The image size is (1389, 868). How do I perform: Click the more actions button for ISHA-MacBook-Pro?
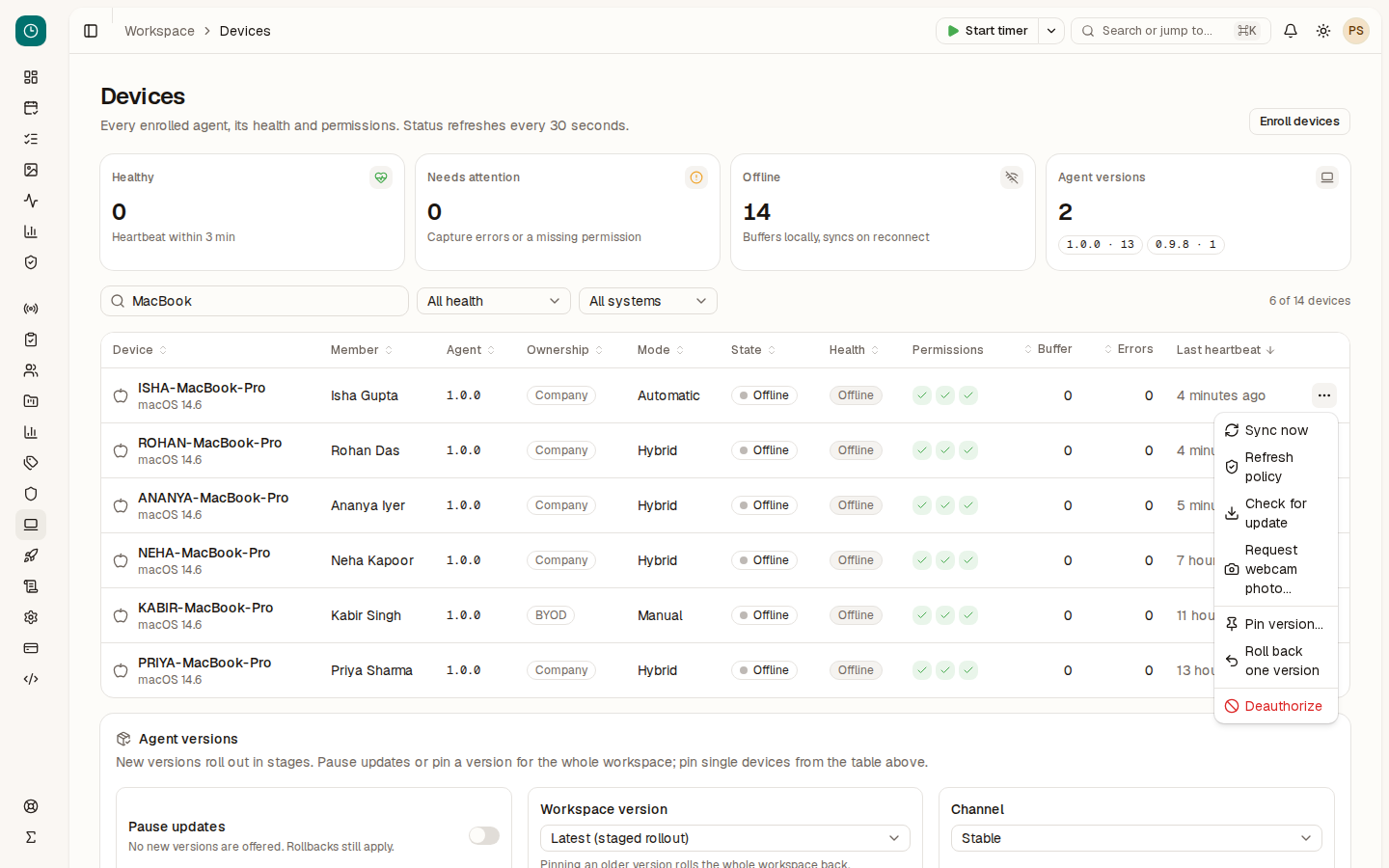[1324, 395]
